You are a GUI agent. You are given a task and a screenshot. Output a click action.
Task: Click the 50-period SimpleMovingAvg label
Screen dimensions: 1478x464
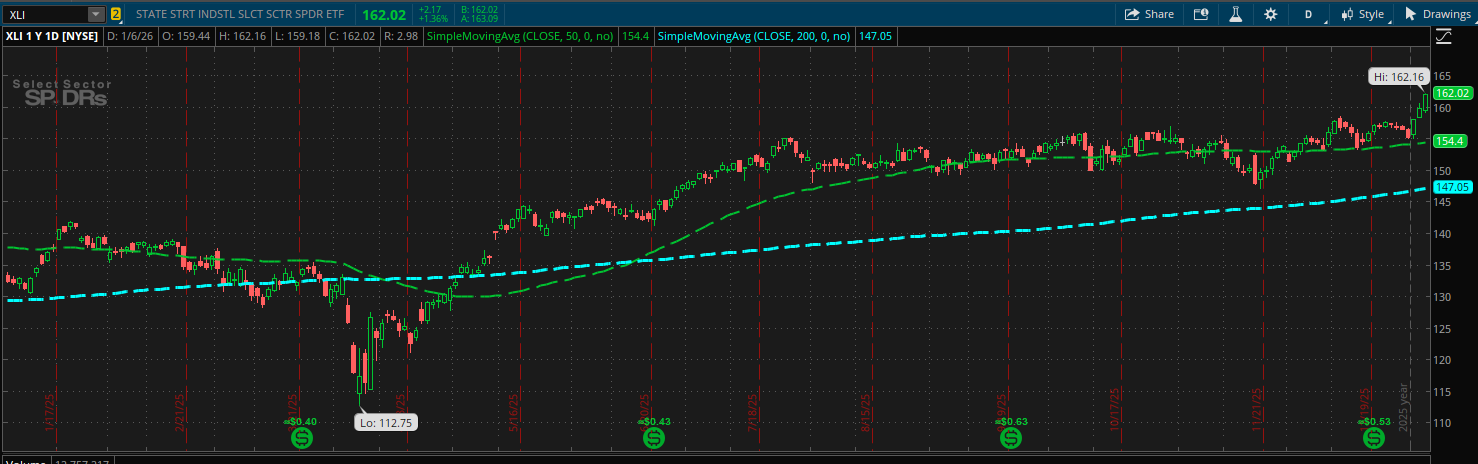click(x=520, y=36)
